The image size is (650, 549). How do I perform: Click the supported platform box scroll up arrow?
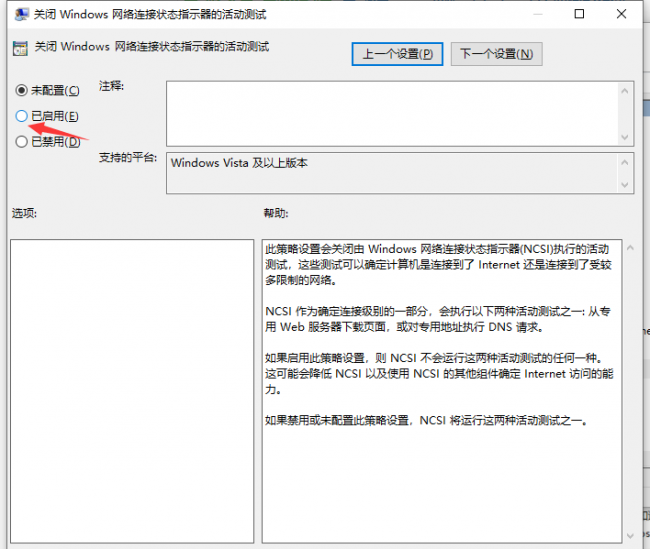[625, 163]
